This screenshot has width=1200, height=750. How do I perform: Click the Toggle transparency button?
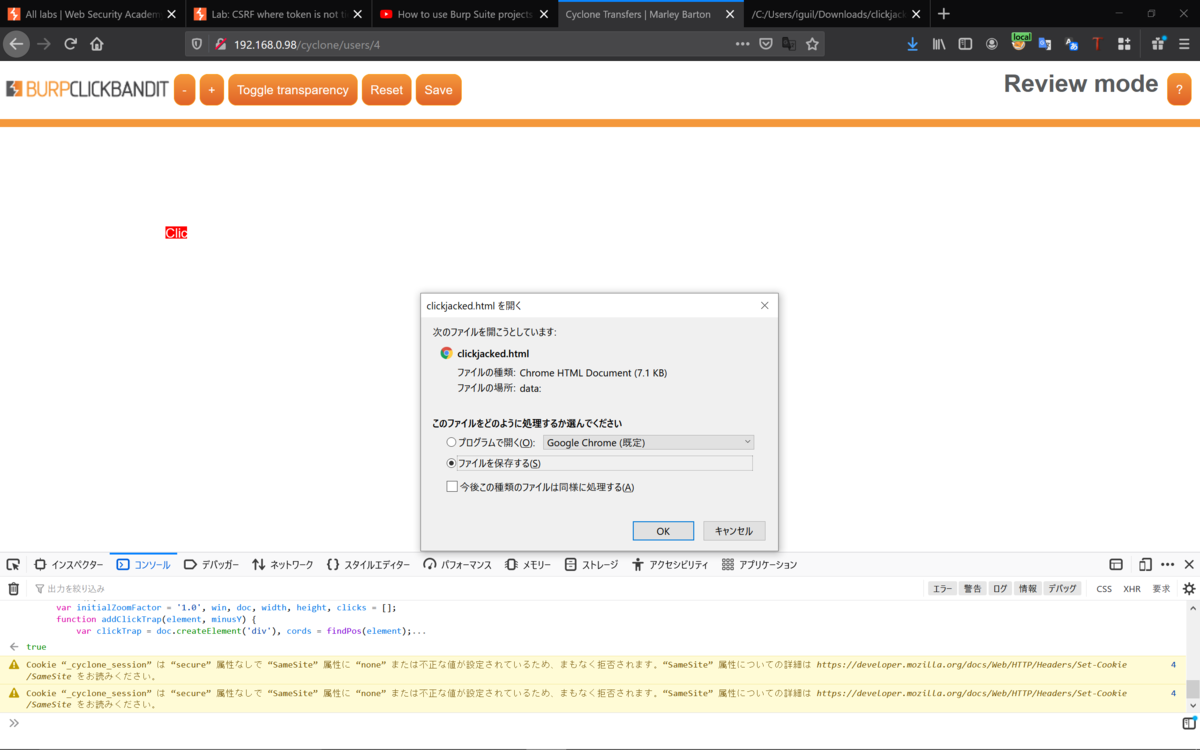pyautogui.click(x=293, y=90)
